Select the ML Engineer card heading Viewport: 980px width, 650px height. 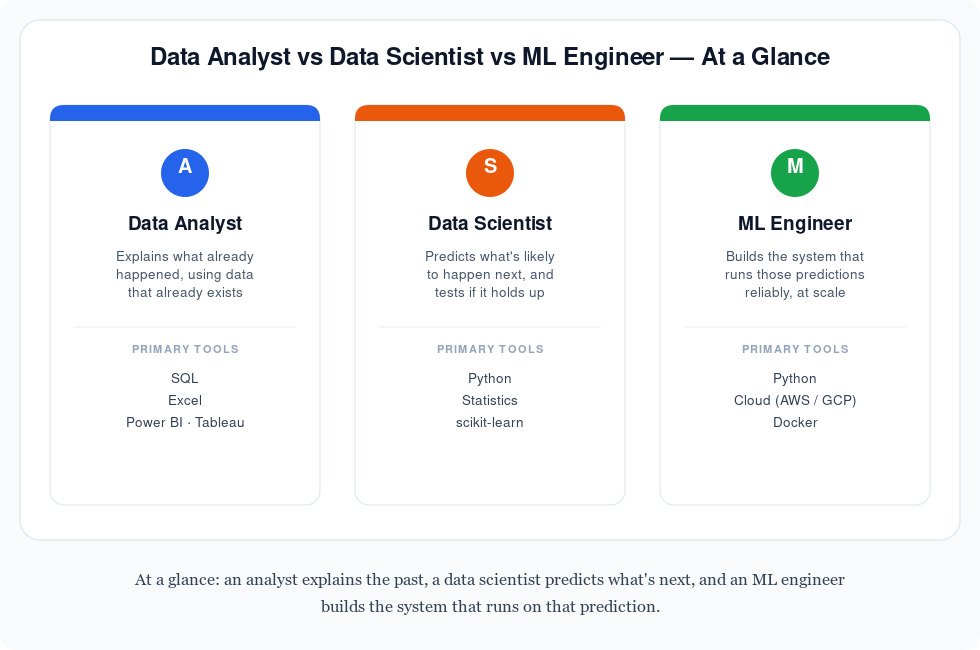795,223
